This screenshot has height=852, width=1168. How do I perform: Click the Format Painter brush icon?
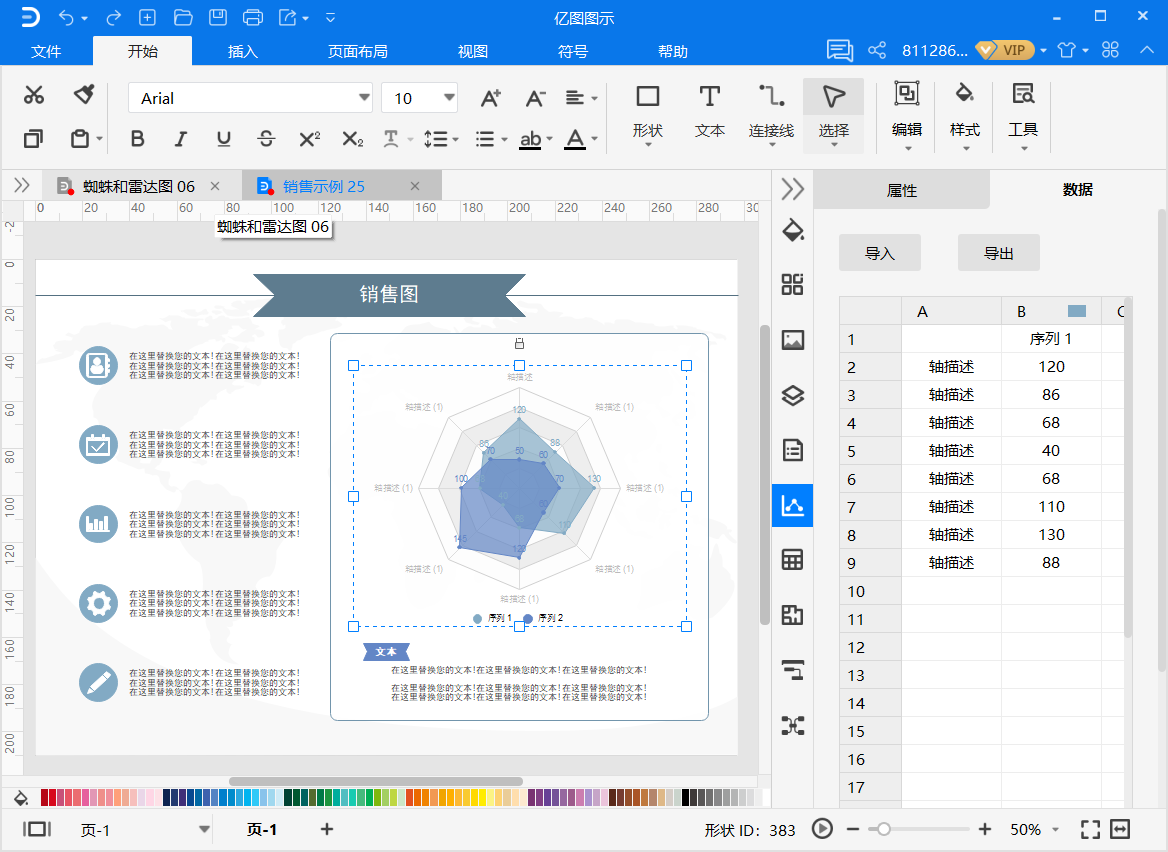tap(84, 95)
